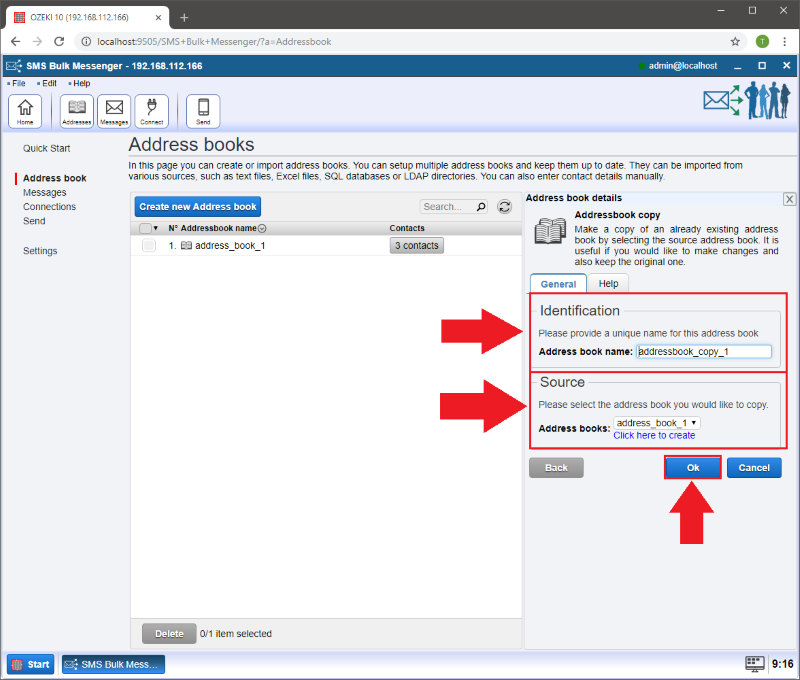The image size is (800, 680).
Task: Open the Addresses book toolbar icon
Action: (x=77, y=110)
